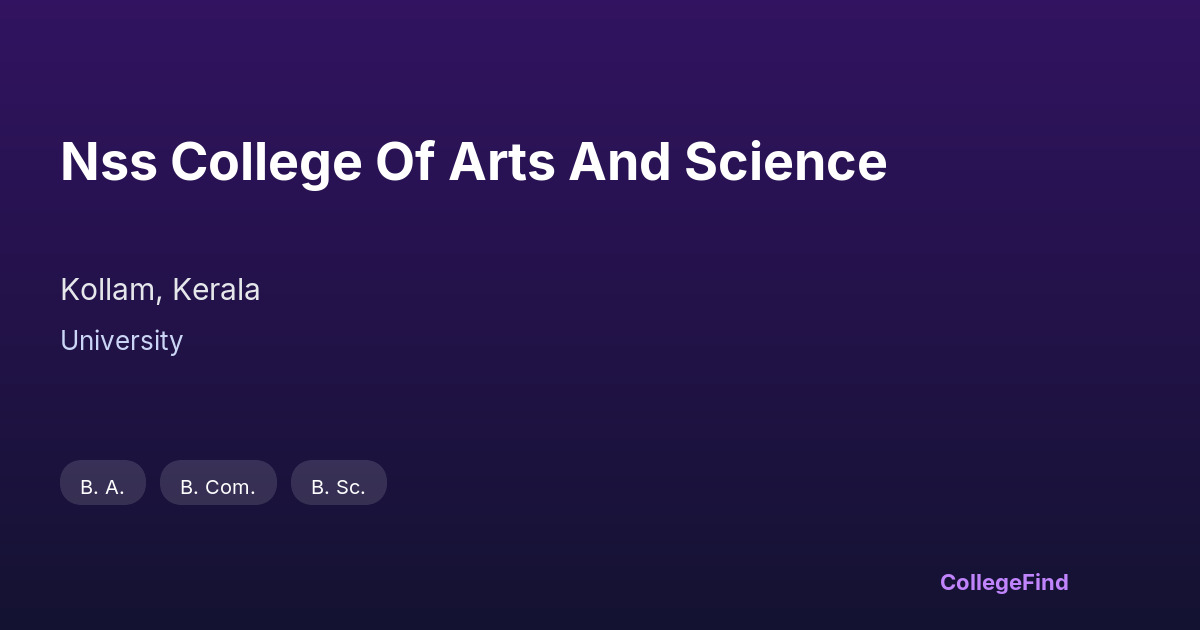Click the letters Sc. in the third chip
The image size is (1200, 630).
(350, 488)
